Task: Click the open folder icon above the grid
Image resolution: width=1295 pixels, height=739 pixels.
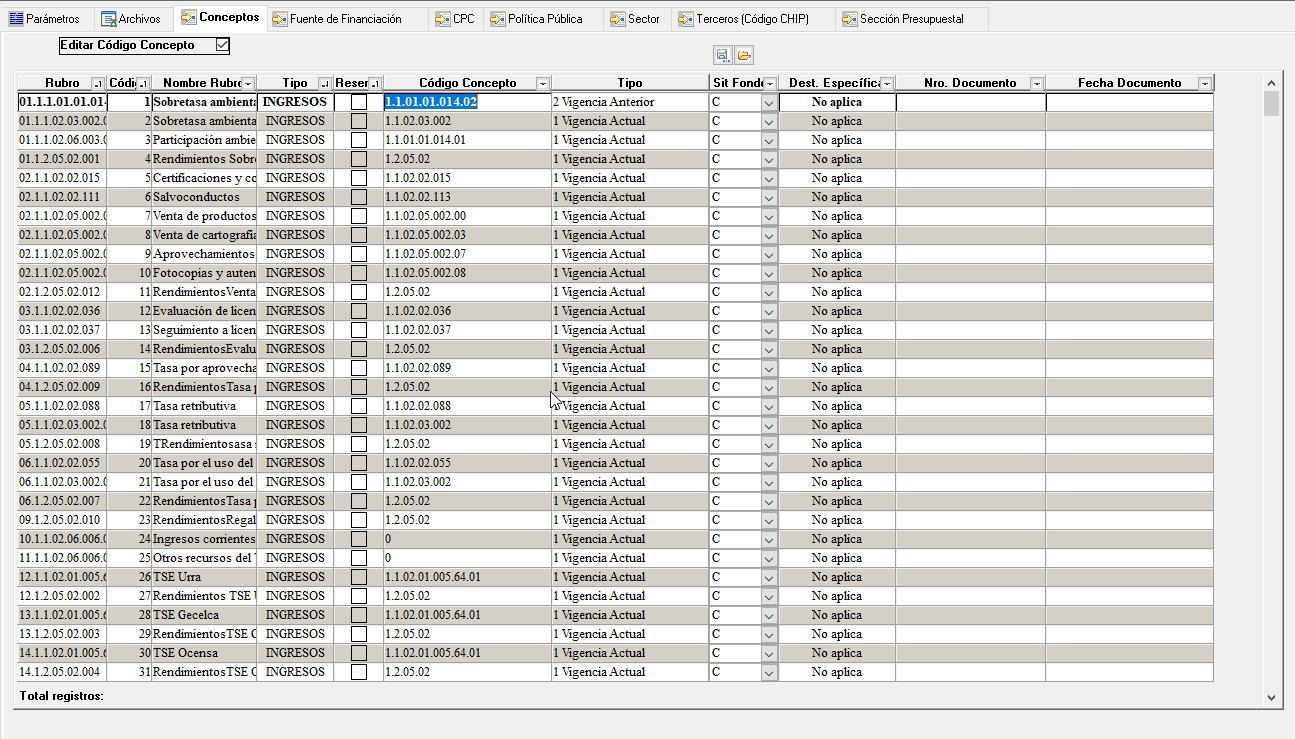Action: [x=744, y=55]
